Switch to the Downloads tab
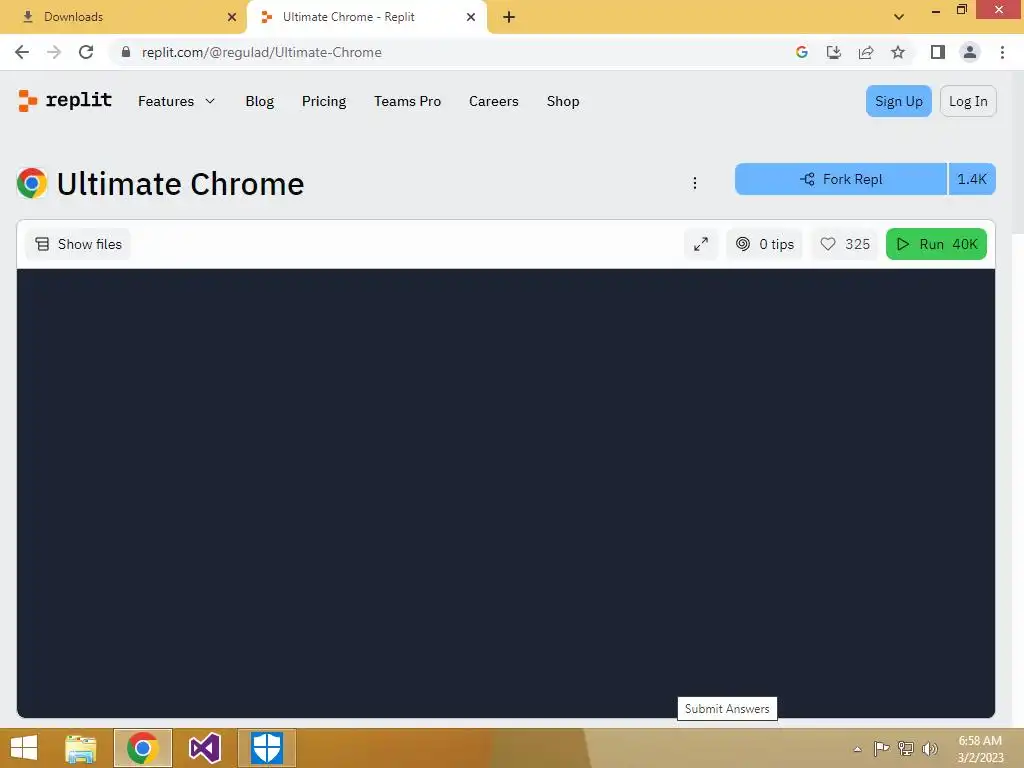The height and width of the screenshot is (768, 1024). [x=123, y=17]
